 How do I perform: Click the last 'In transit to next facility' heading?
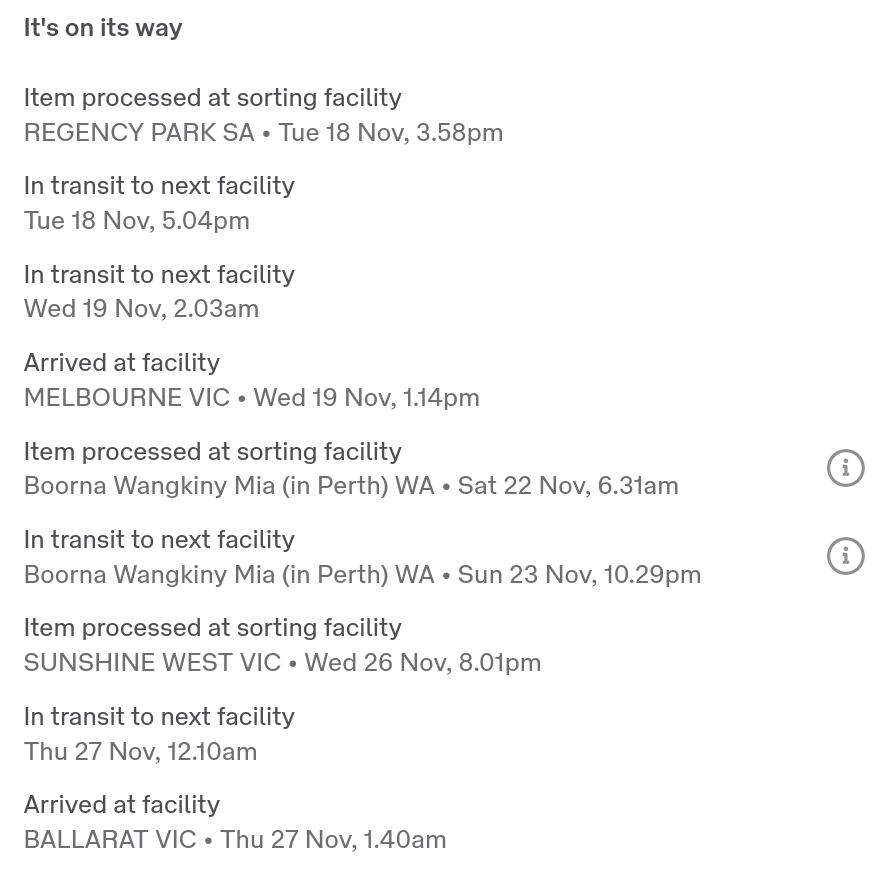point(159,715)
